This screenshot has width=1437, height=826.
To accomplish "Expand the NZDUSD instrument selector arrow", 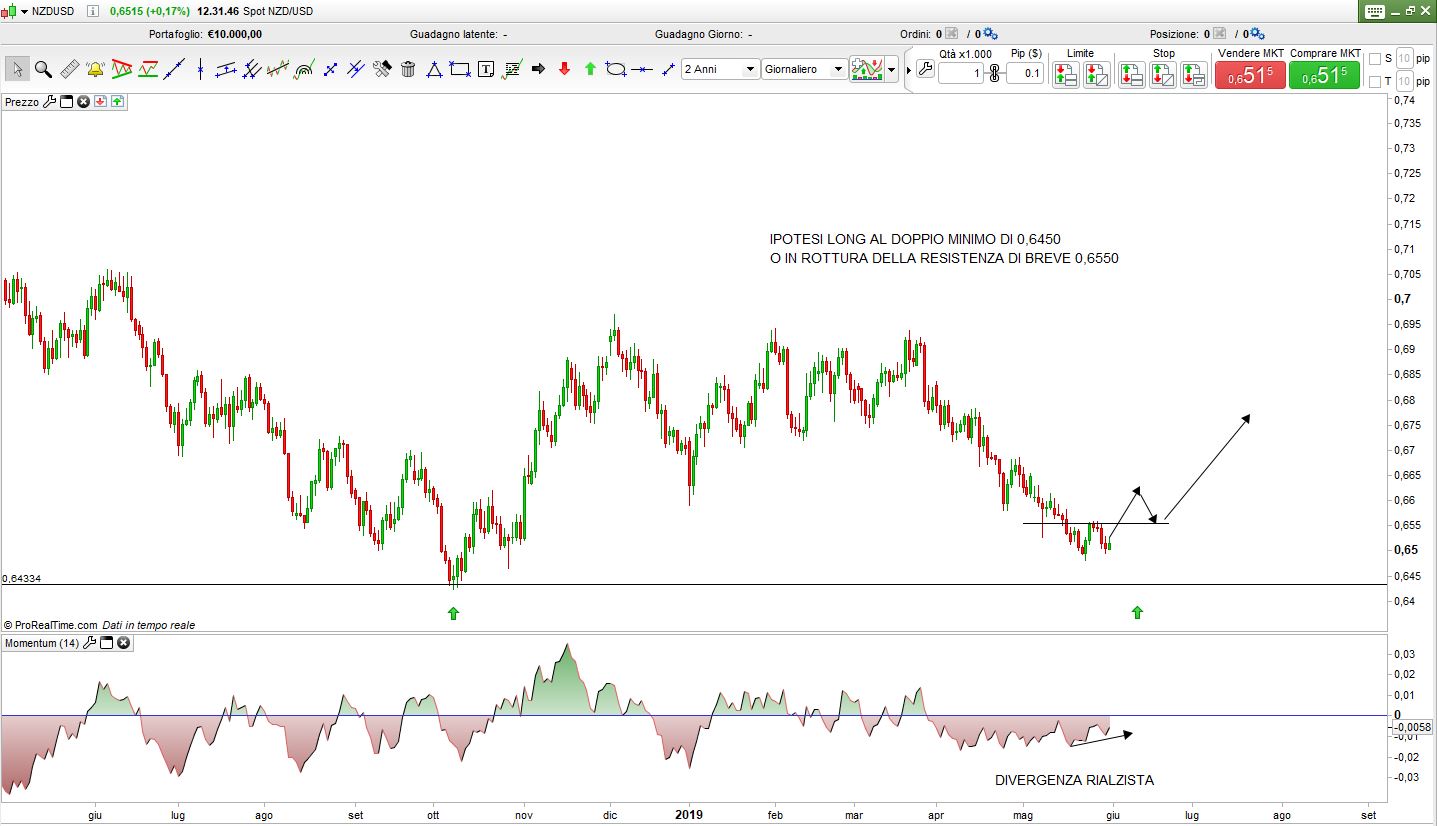I will (25, 11).
